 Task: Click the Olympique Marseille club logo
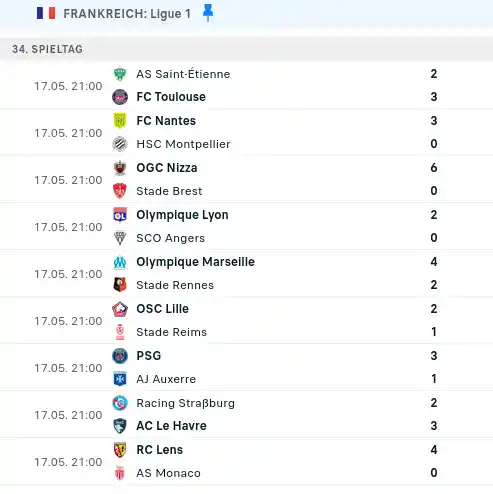[120, 262]
